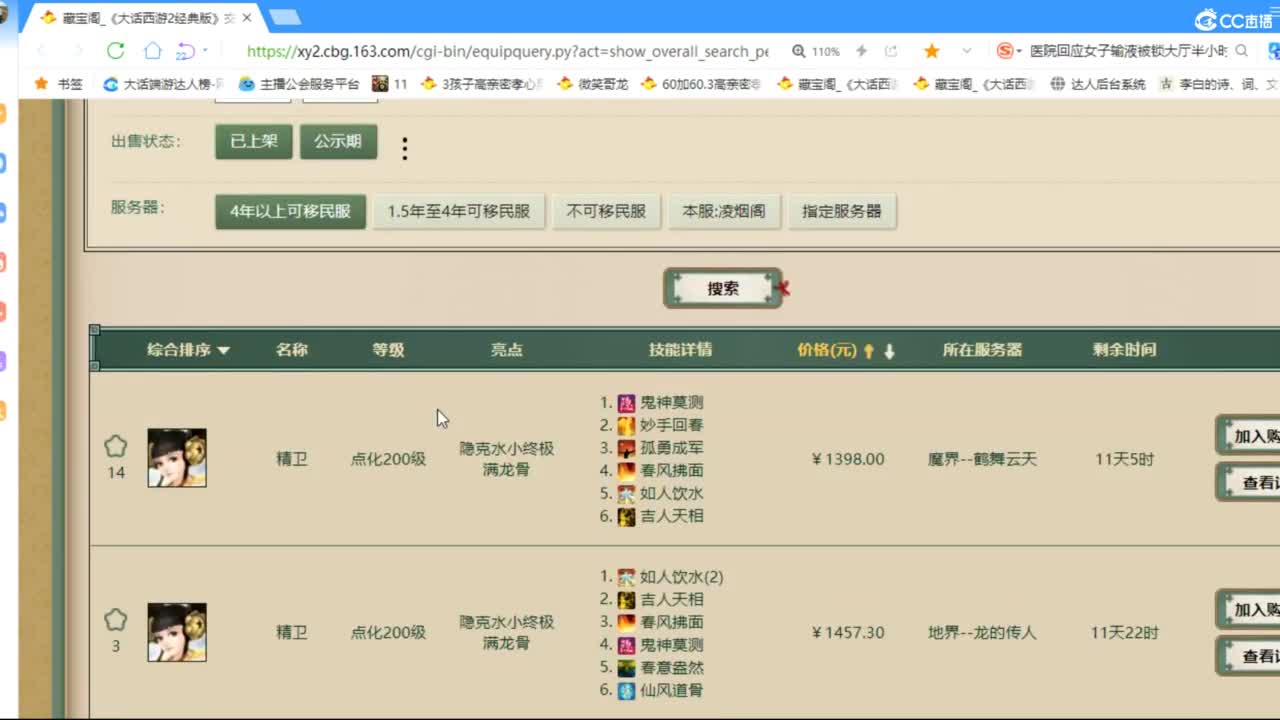Click the search magnifier in search box
The height and width of the screenshot is (720, 1280).
1242,51
